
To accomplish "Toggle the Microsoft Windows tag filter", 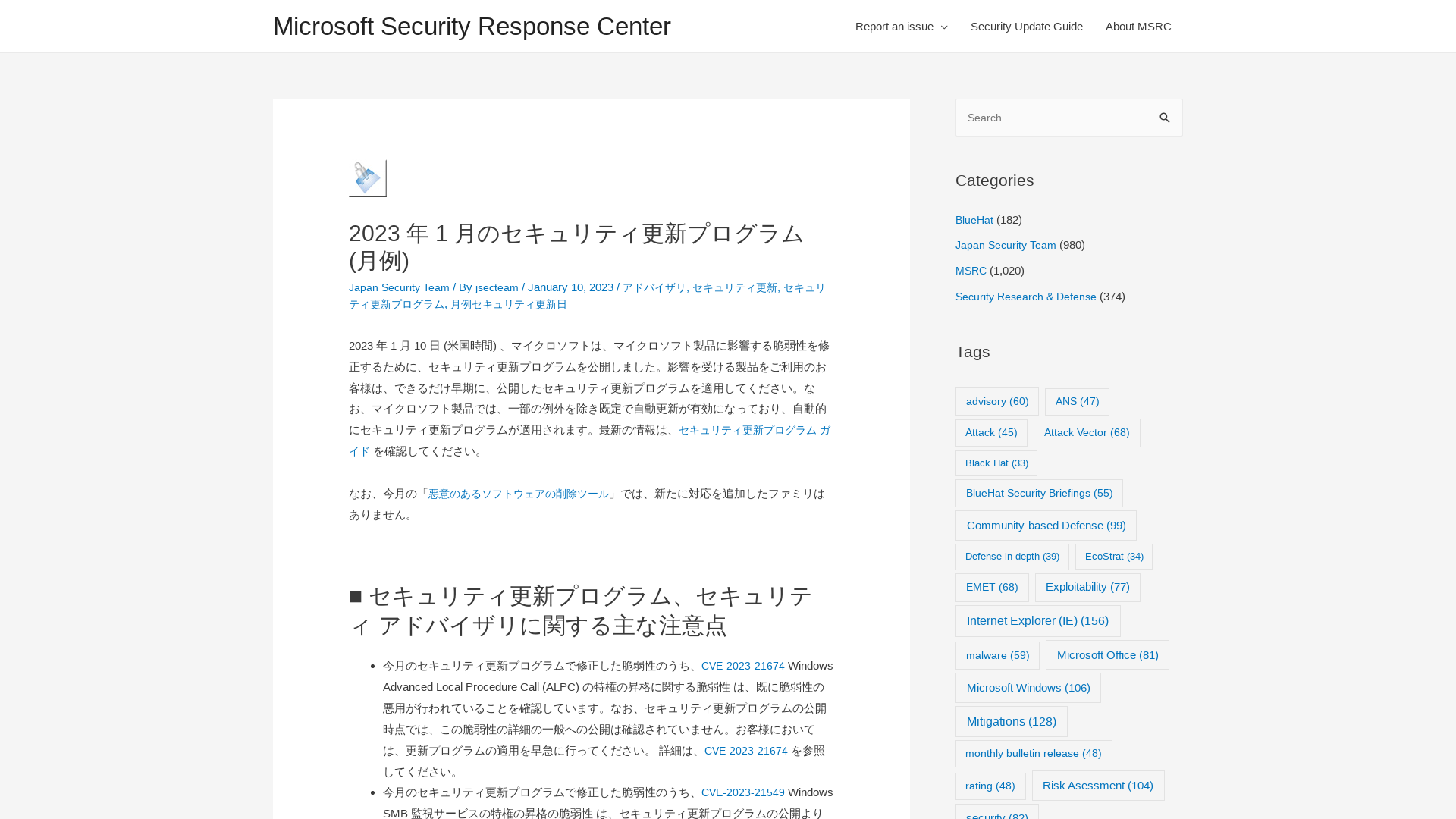I will (1028, 688).
